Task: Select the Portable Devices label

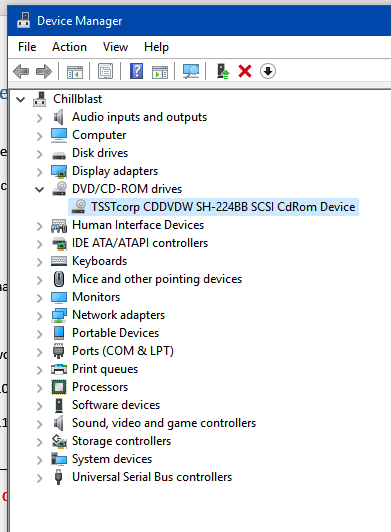Action: pyautogui.click(x=115, y=333)
